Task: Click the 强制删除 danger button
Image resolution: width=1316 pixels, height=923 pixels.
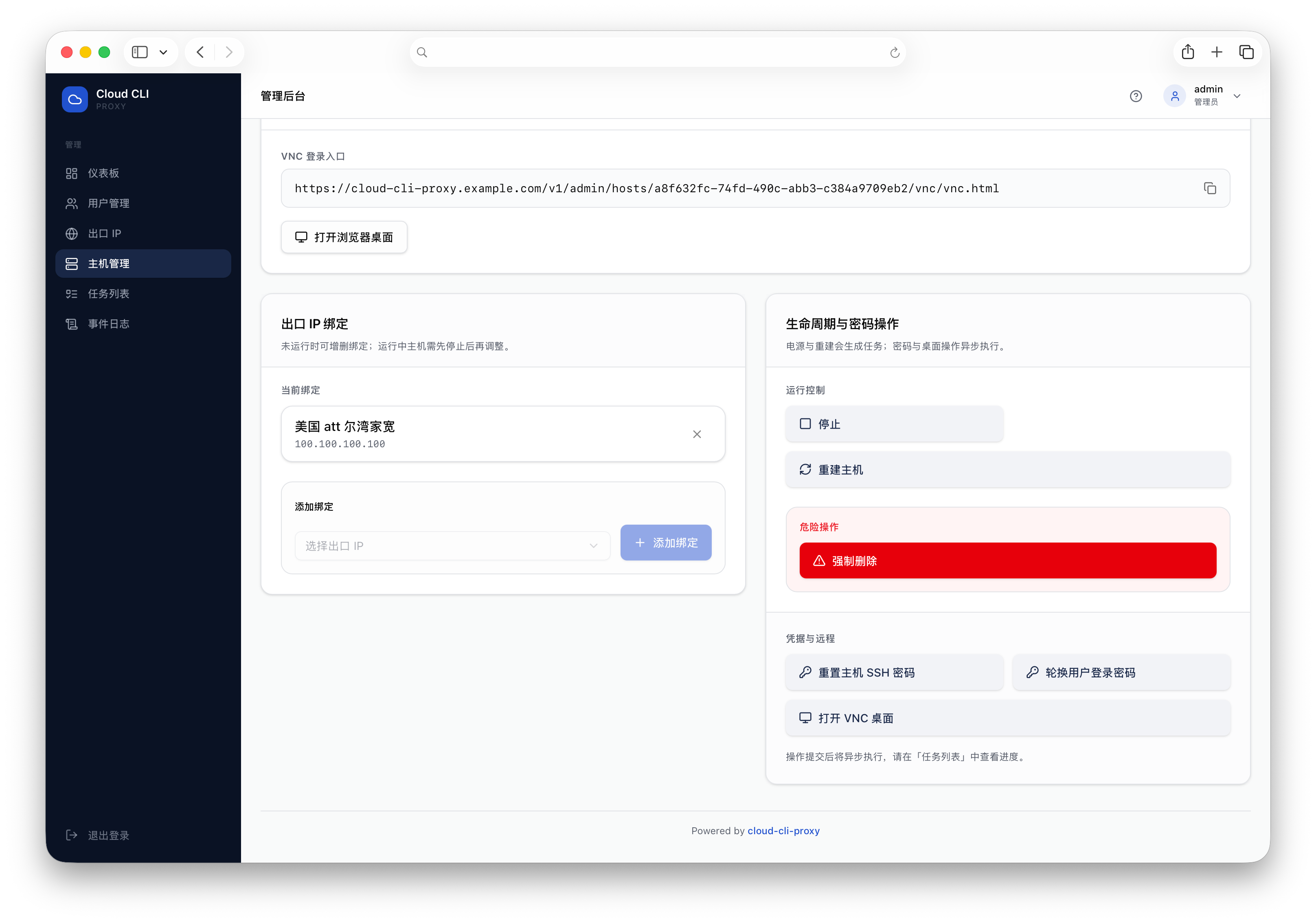Action: (1007, 560)
